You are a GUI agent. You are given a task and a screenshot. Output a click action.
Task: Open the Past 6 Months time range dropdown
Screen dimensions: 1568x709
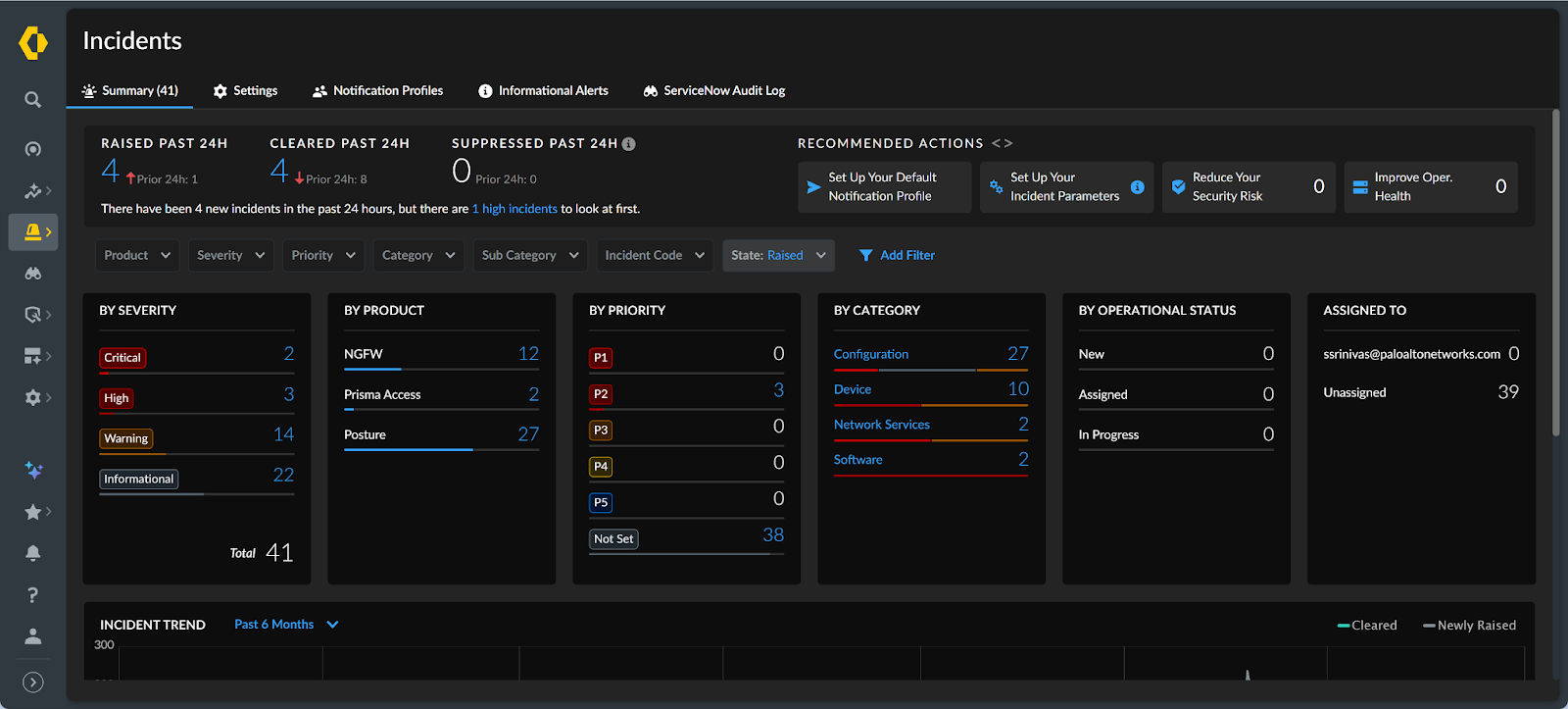286,625
